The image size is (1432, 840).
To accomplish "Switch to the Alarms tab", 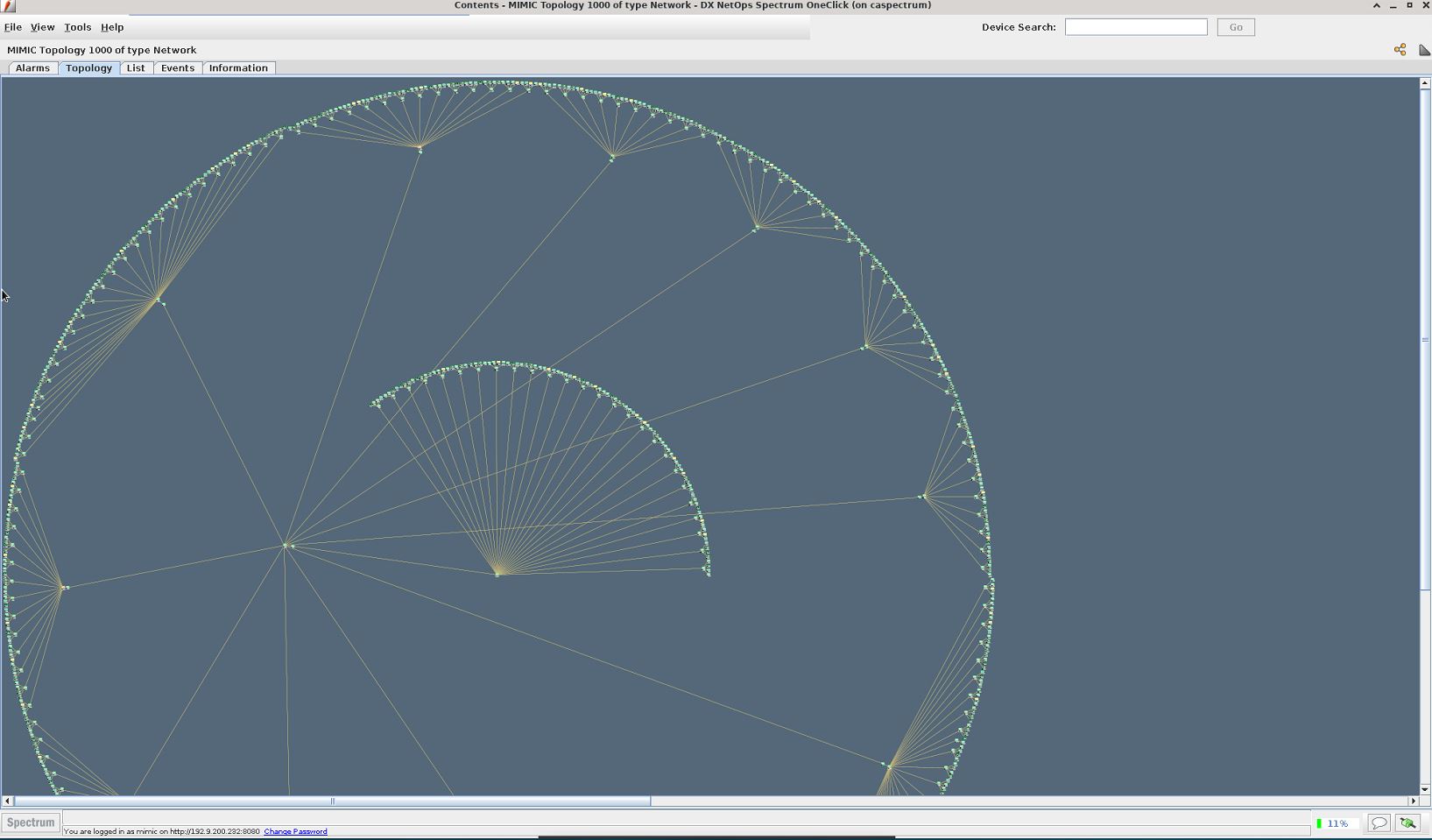I will [33, 67].
